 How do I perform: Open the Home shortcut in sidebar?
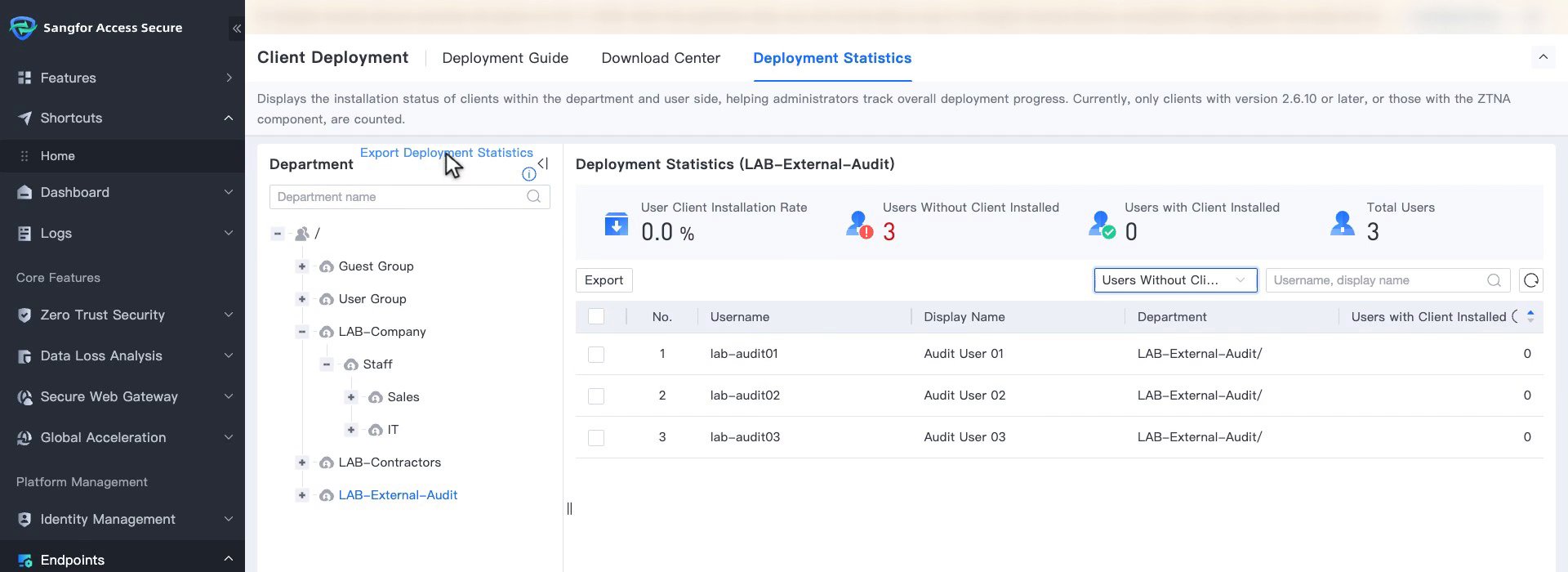tap(122, 156)
